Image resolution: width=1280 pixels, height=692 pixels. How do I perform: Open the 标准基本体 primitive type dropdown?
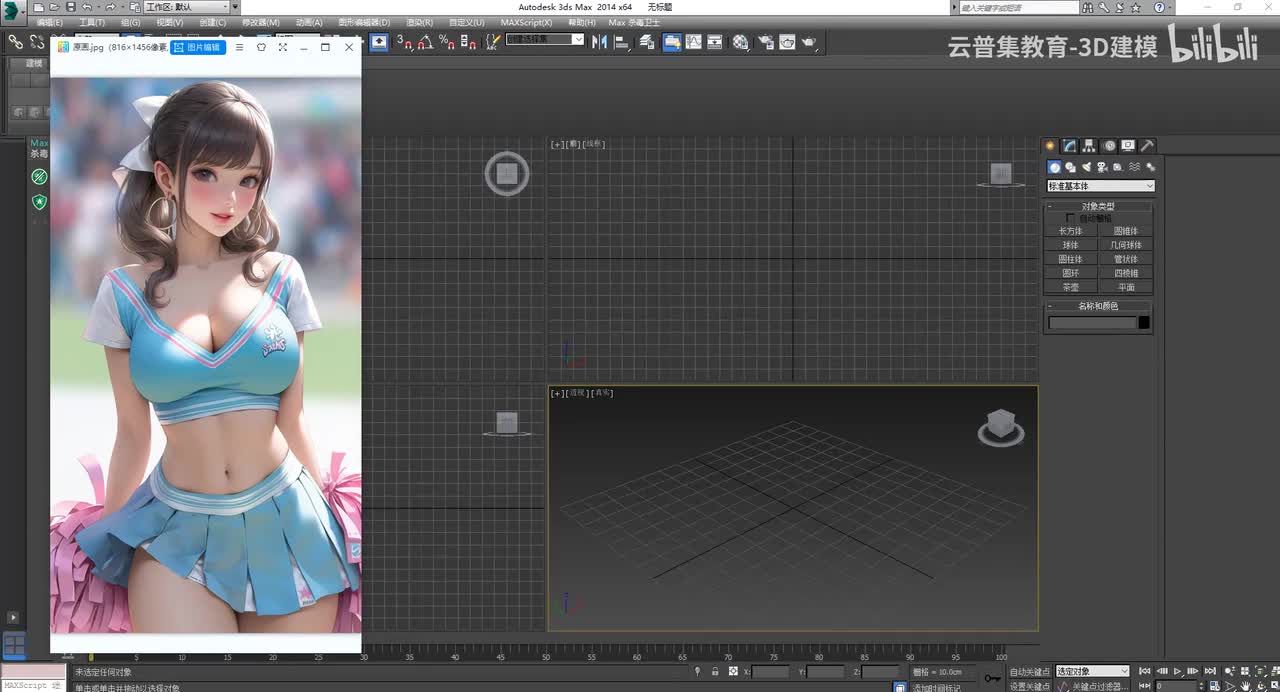point(1101,186)
